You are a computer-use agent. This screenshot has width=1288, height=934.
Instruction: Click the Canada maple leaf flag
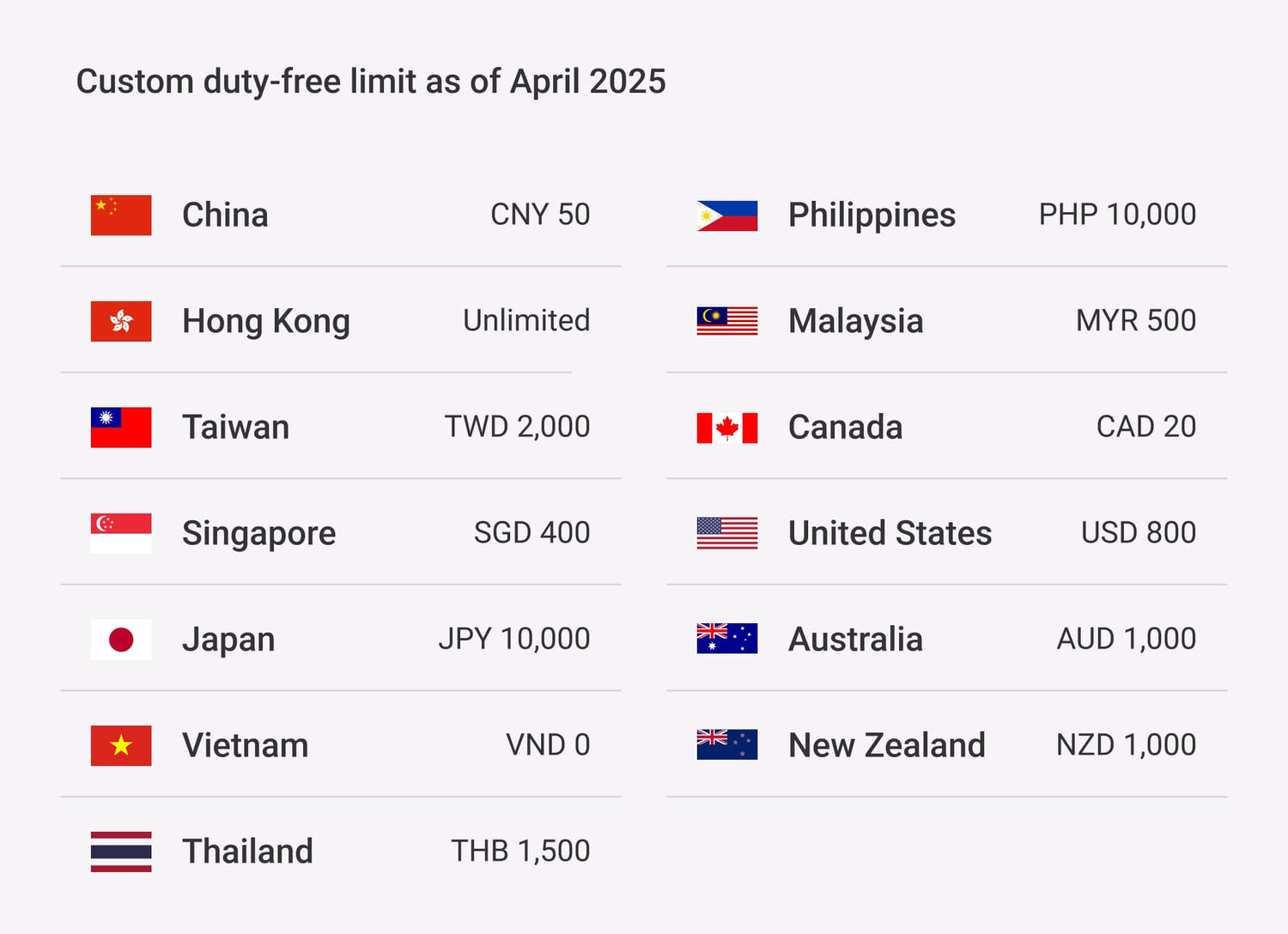pos(727,428)
